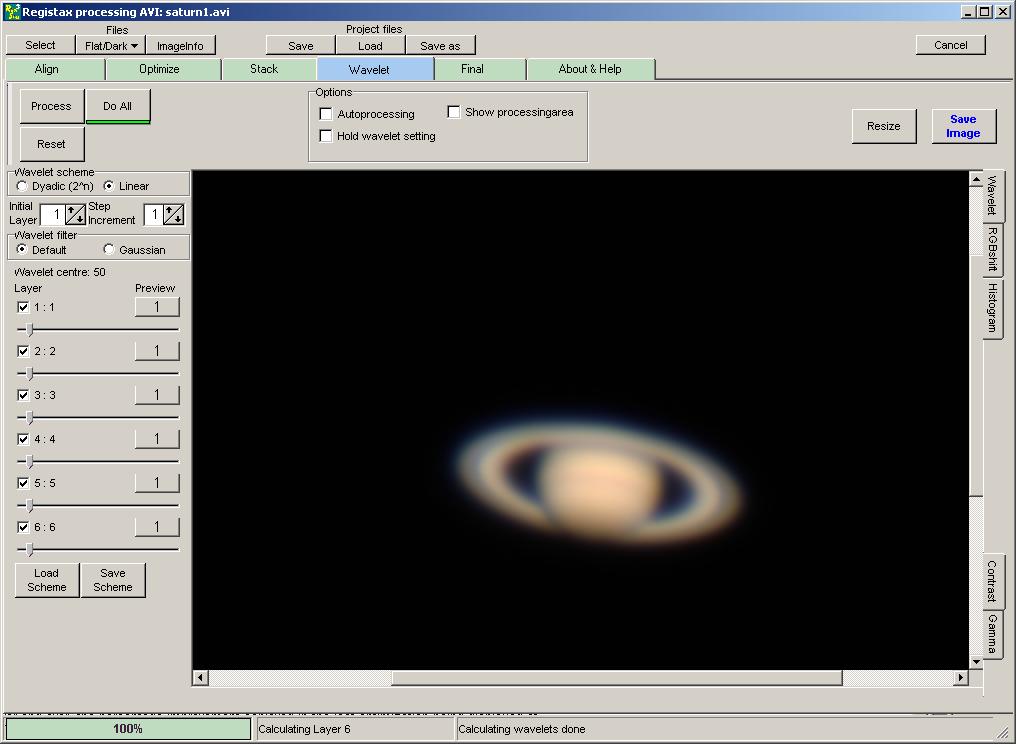Open the About & Help tab
1016x744 pixels.
(591, 69)
